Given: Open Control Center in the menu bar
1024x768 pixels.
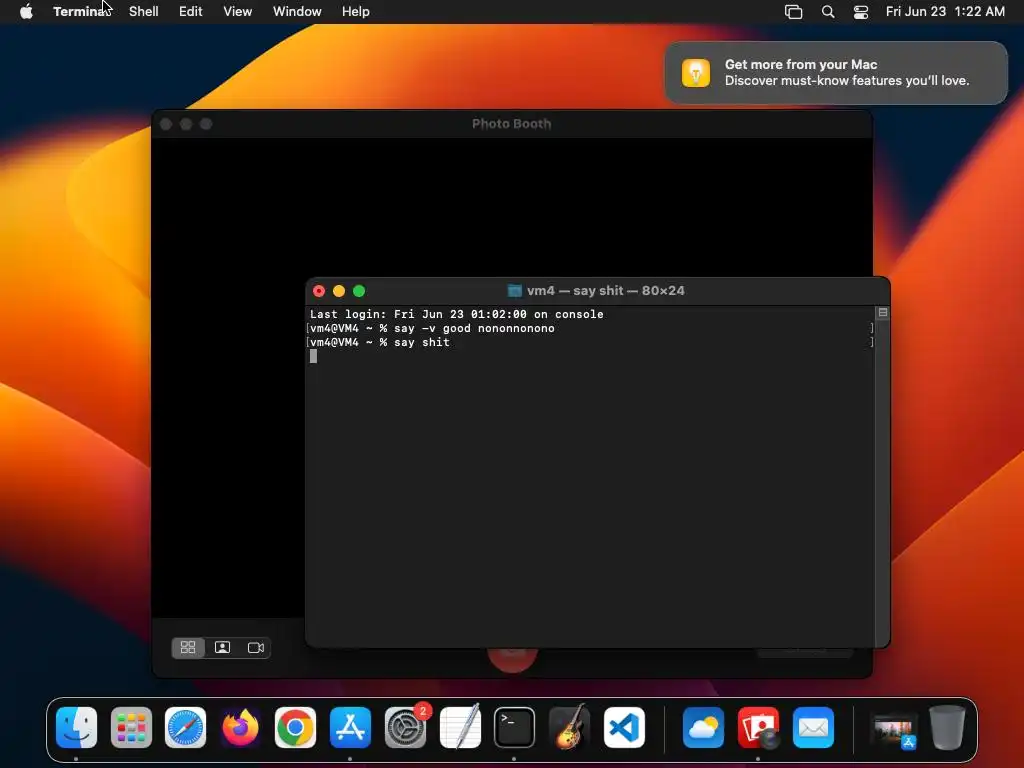Looking at the screenshot, I should [861, 12].
